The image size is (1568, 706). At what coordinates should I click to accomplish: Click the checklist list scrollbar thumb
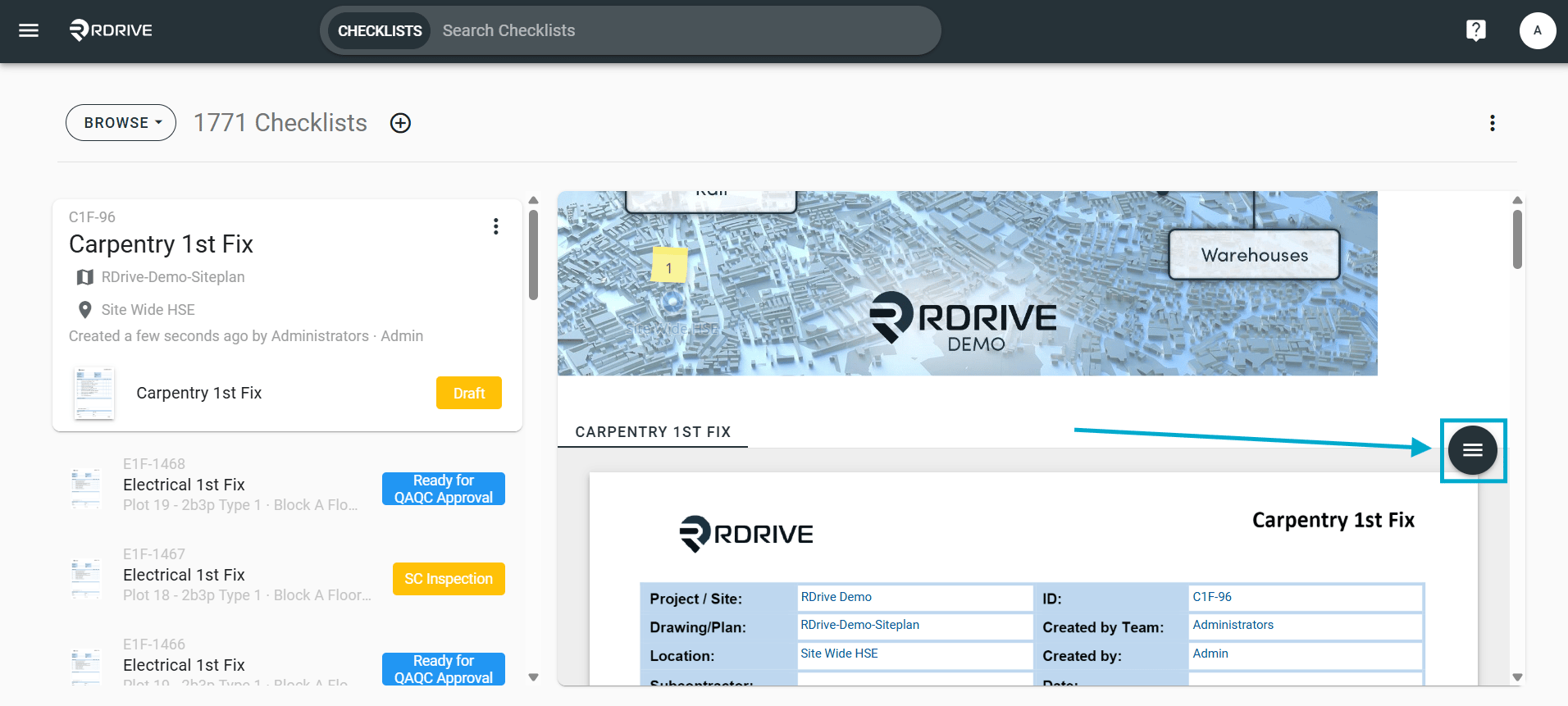533,255
